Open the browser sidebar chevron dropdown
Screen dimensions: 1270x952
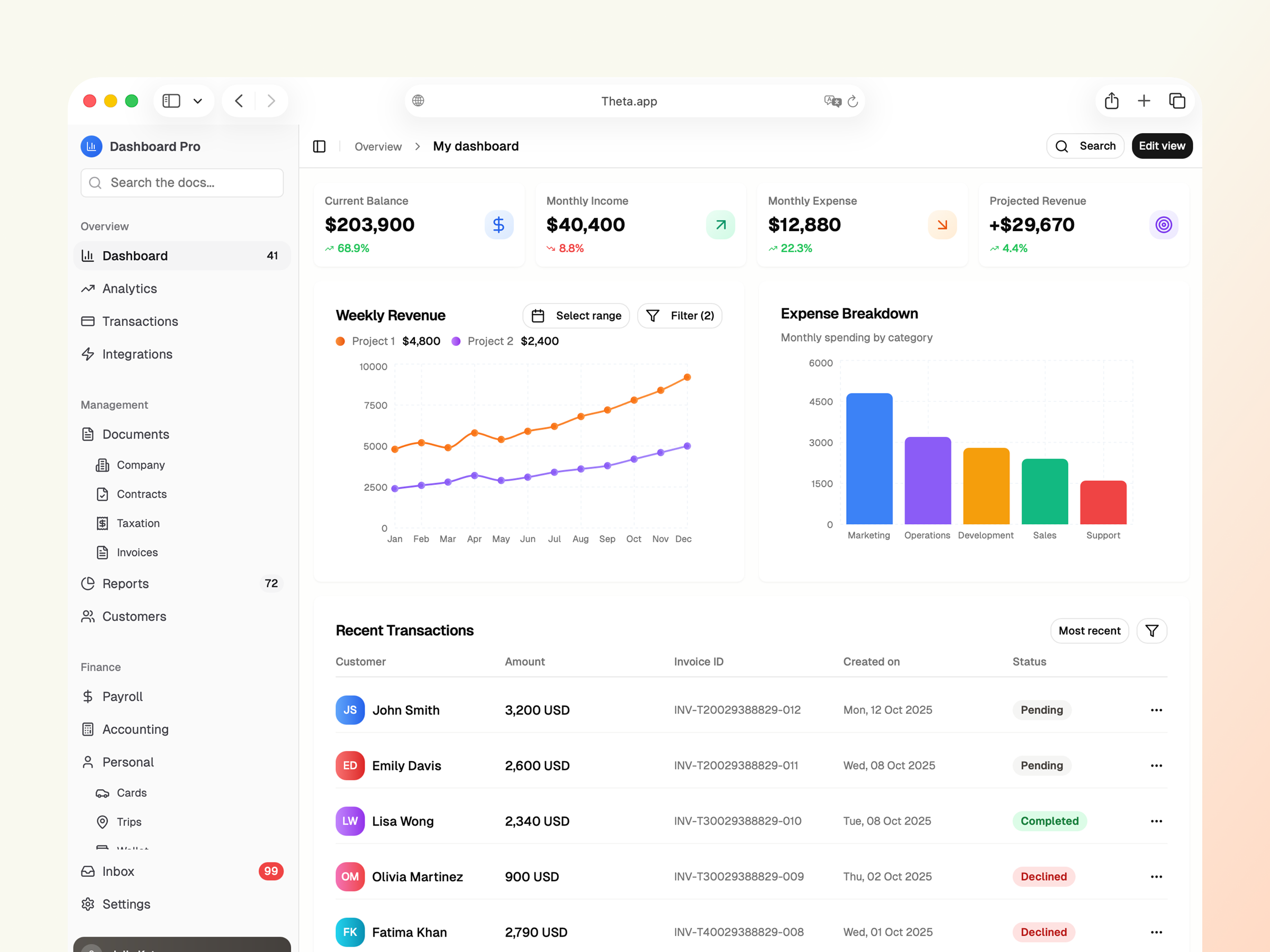click(x=197, y=101)
